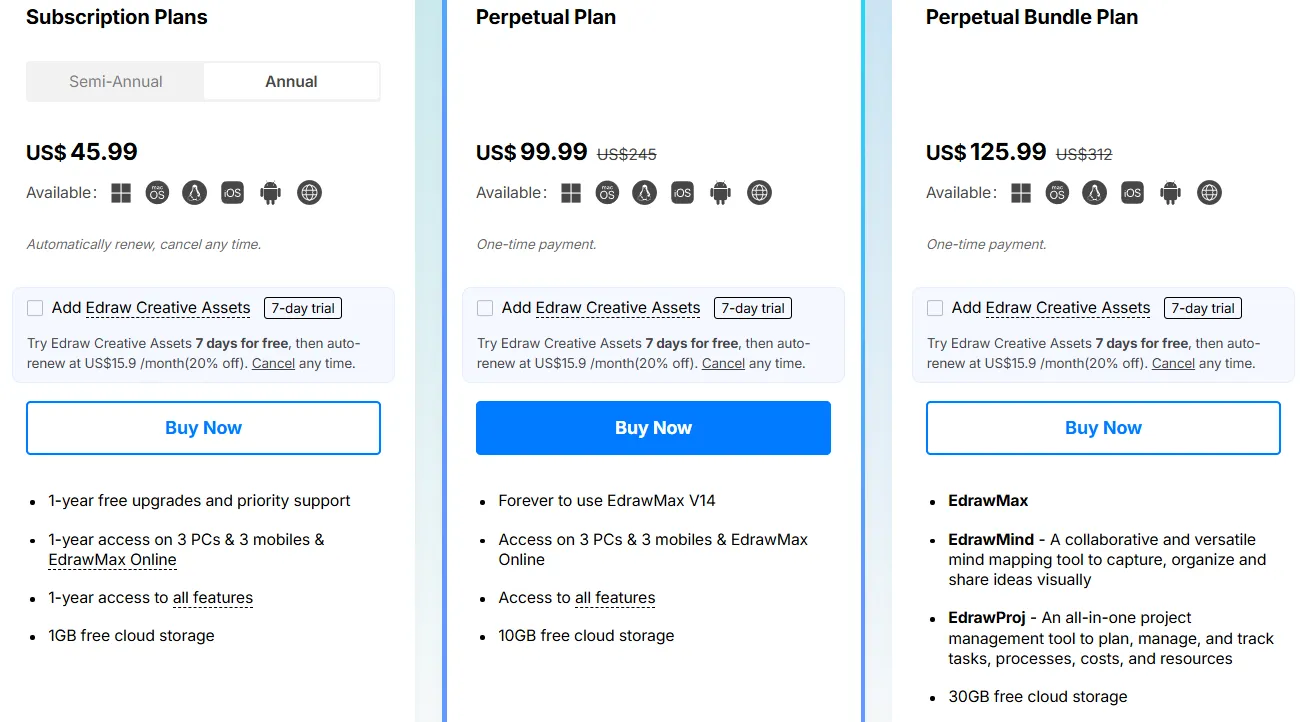Click Windows icon under Subscription Plans
The width and height of the screenshot is (1315, 722).
point(121,193)
